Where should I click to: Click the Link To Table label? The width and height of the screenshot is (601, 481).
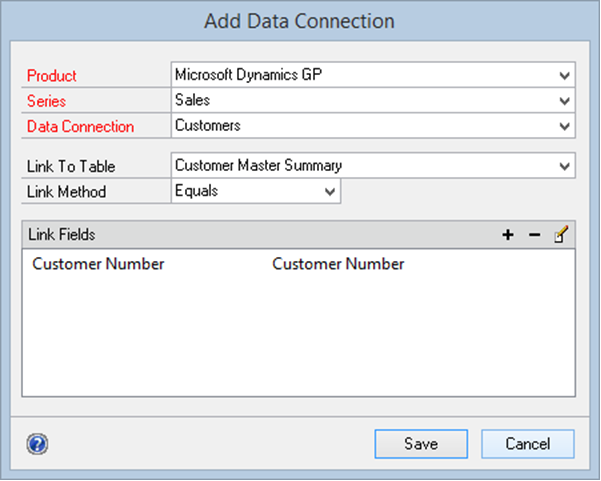coord(71,166)
